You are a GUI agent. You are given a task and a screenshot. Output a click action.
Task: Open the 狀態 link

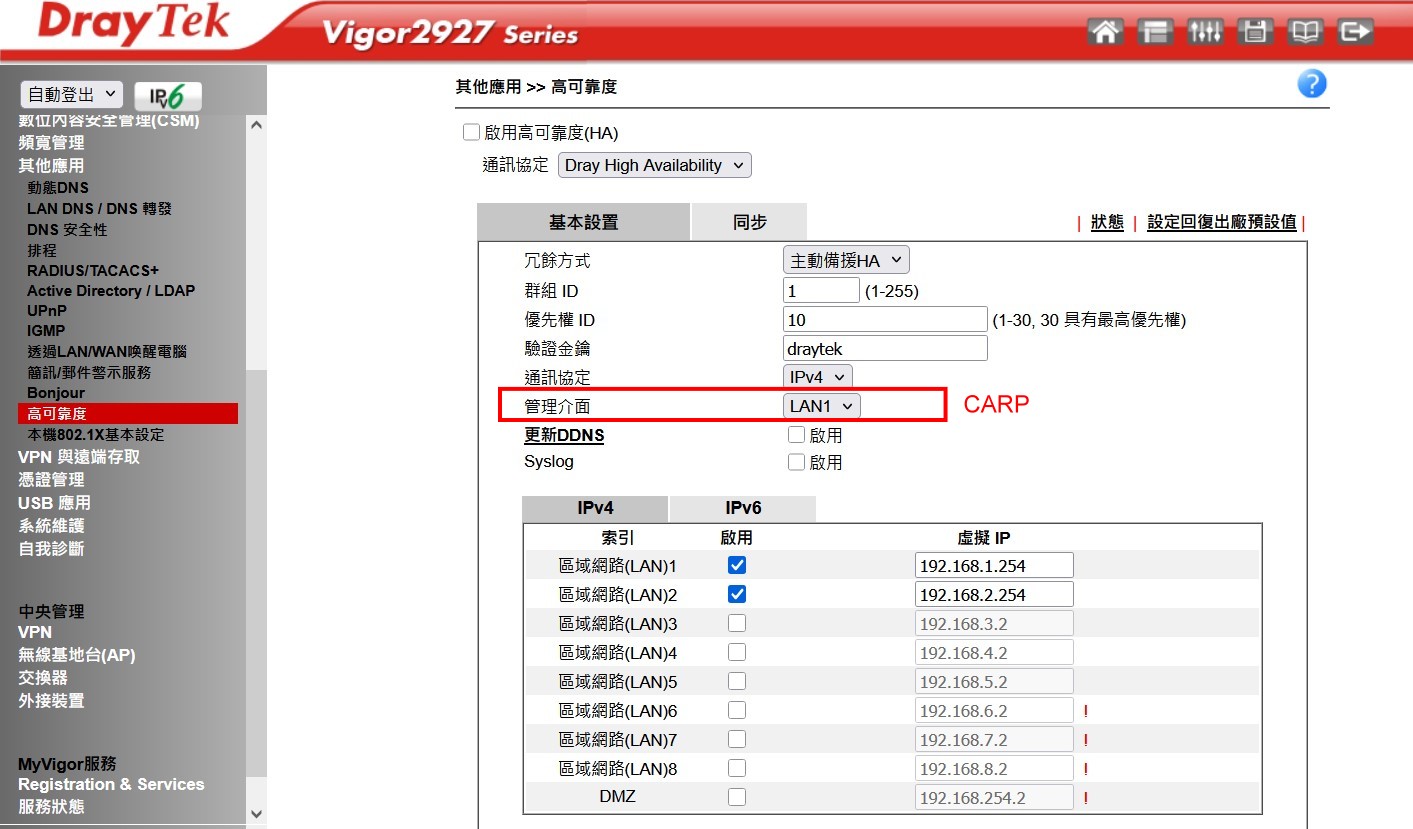pyautogui.click(x=1107, y=222)
